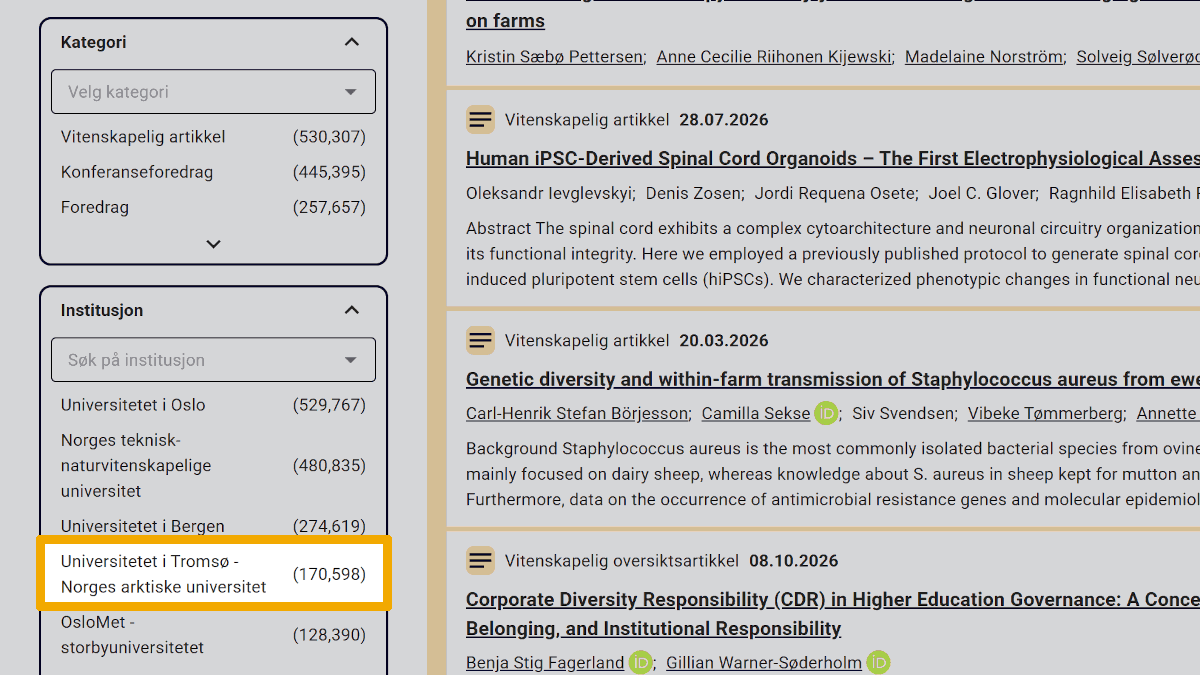The image size is (1200, 675).
Task: Open the Corporate Diversity Responsibility article
Action: pyautogui.click(x=832, y=614)
